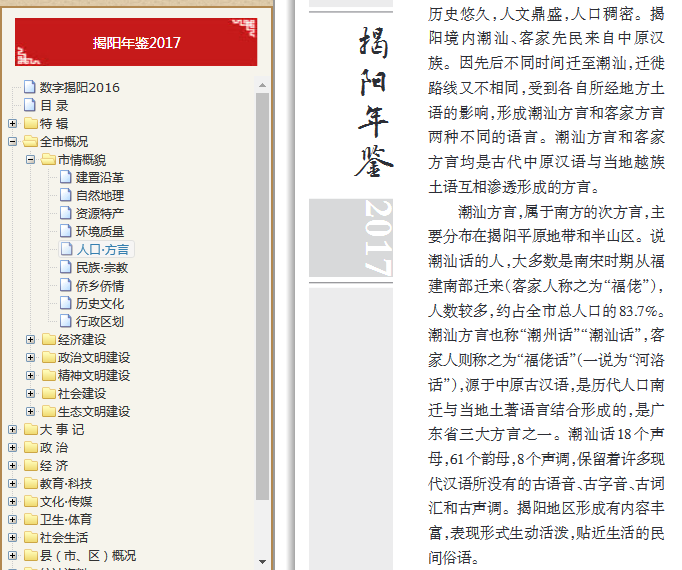Click the folder icon beside 社会建设
Screen dimensions: 682x570
(x=49, y=393)
